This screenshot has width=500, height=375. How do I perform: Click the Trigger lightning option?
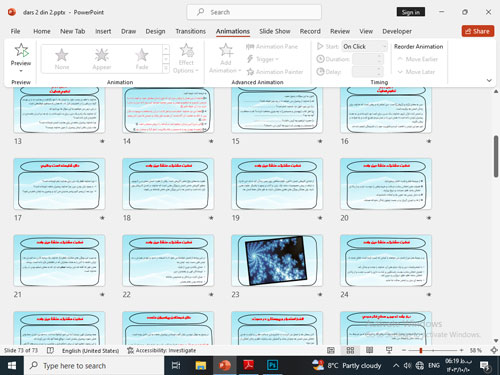[x=262, y=59]
